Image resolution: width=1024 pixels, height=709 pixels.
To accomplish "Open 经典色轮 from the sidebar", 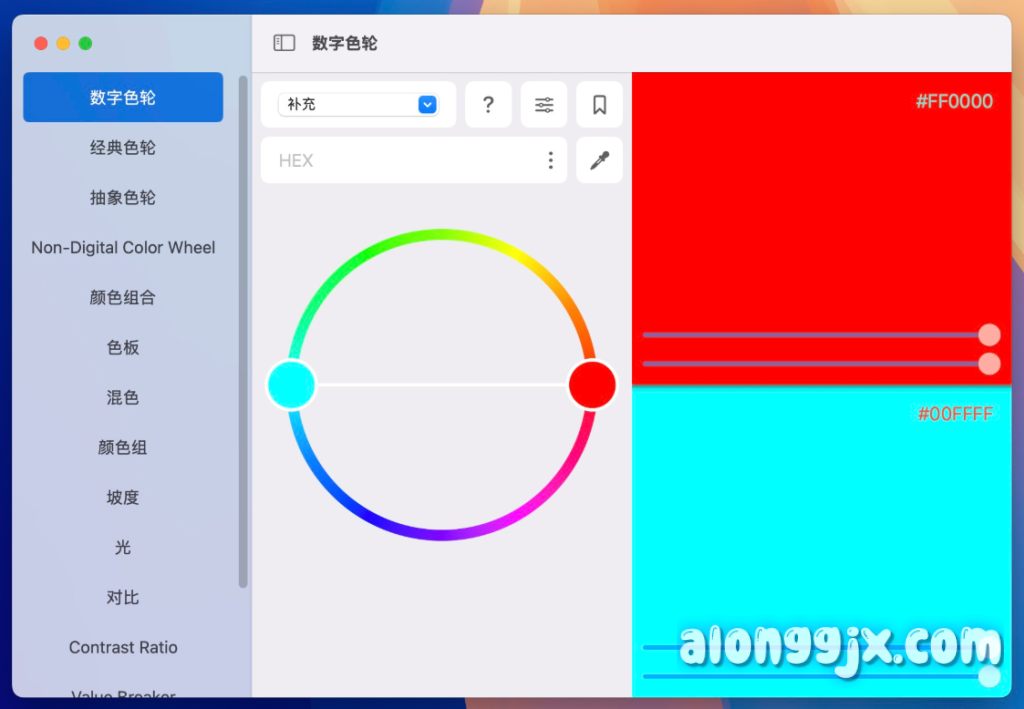I will [123, 147].
